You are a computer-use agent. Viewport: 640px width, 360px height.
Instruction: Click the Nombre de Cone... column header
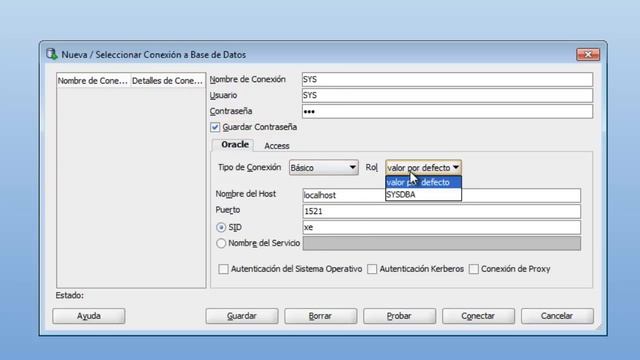coord(93,81)
